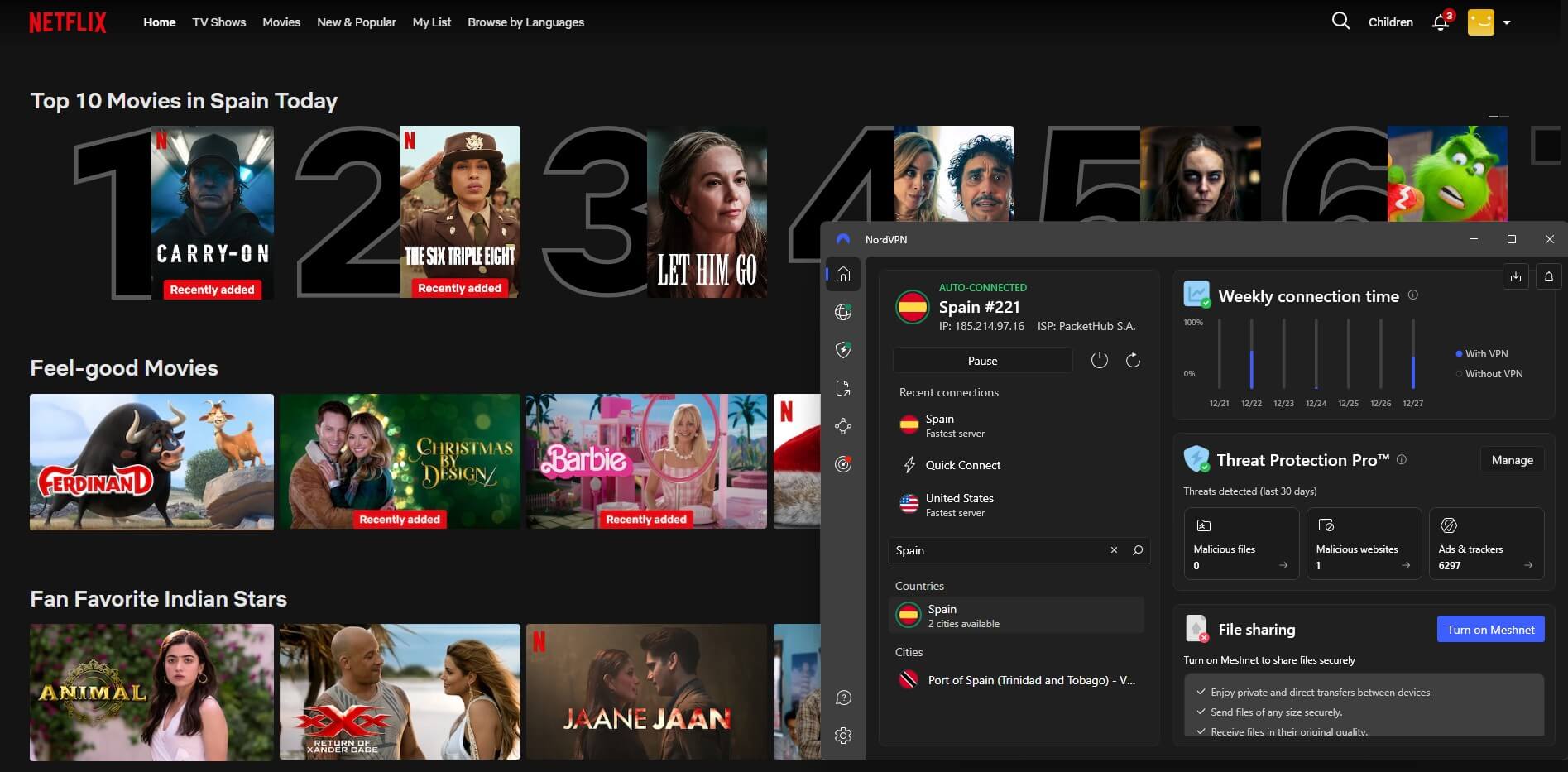The height and width of the screenshot is (772, 1568).
Task: Clear the Spain search field with X
Action: [1114, 549]
